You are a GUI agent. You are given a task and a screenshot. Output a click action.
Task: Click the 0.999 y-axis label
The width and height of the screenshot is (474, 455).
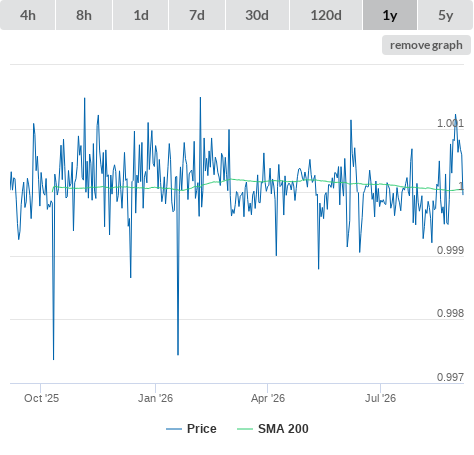tap(450, 250)
